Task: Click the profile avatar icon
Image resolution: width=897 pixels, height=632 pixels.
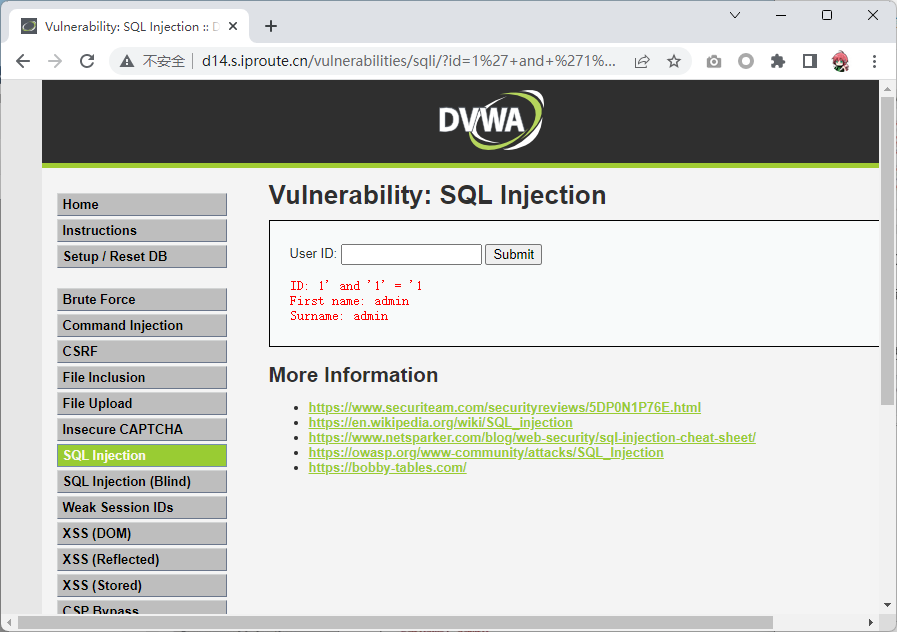Action: coord(841,61)
